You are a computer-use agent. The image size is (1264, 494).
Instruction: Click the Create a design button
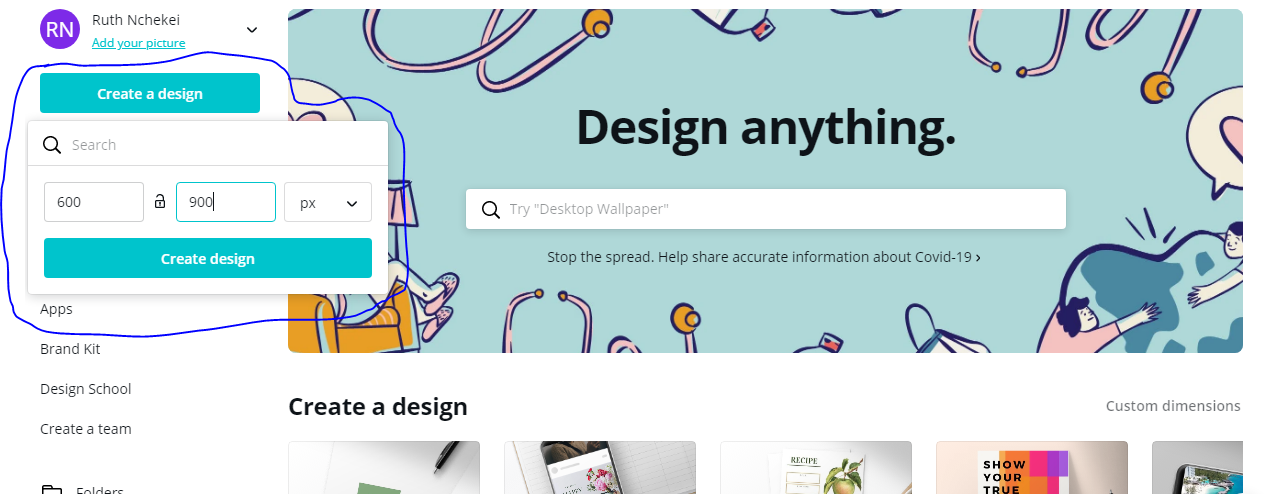click(150, 93)
